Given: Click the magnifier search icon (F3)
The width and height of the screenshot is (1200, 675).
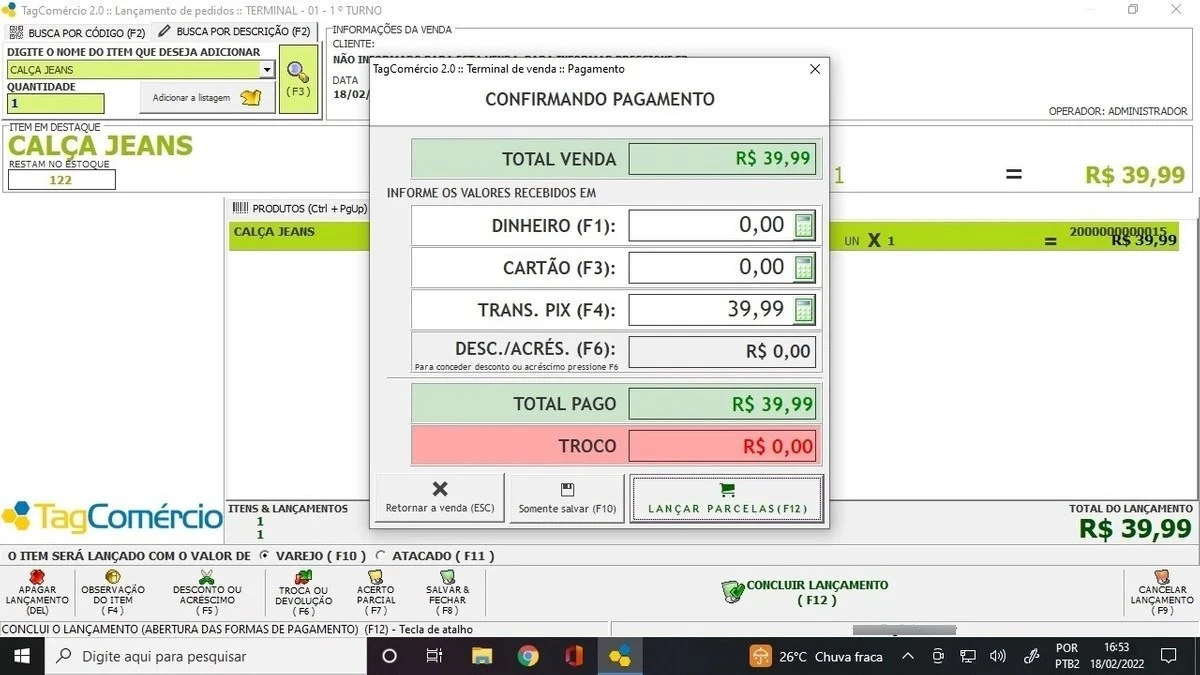Looking at the screenshot, I should pos(298,72).
